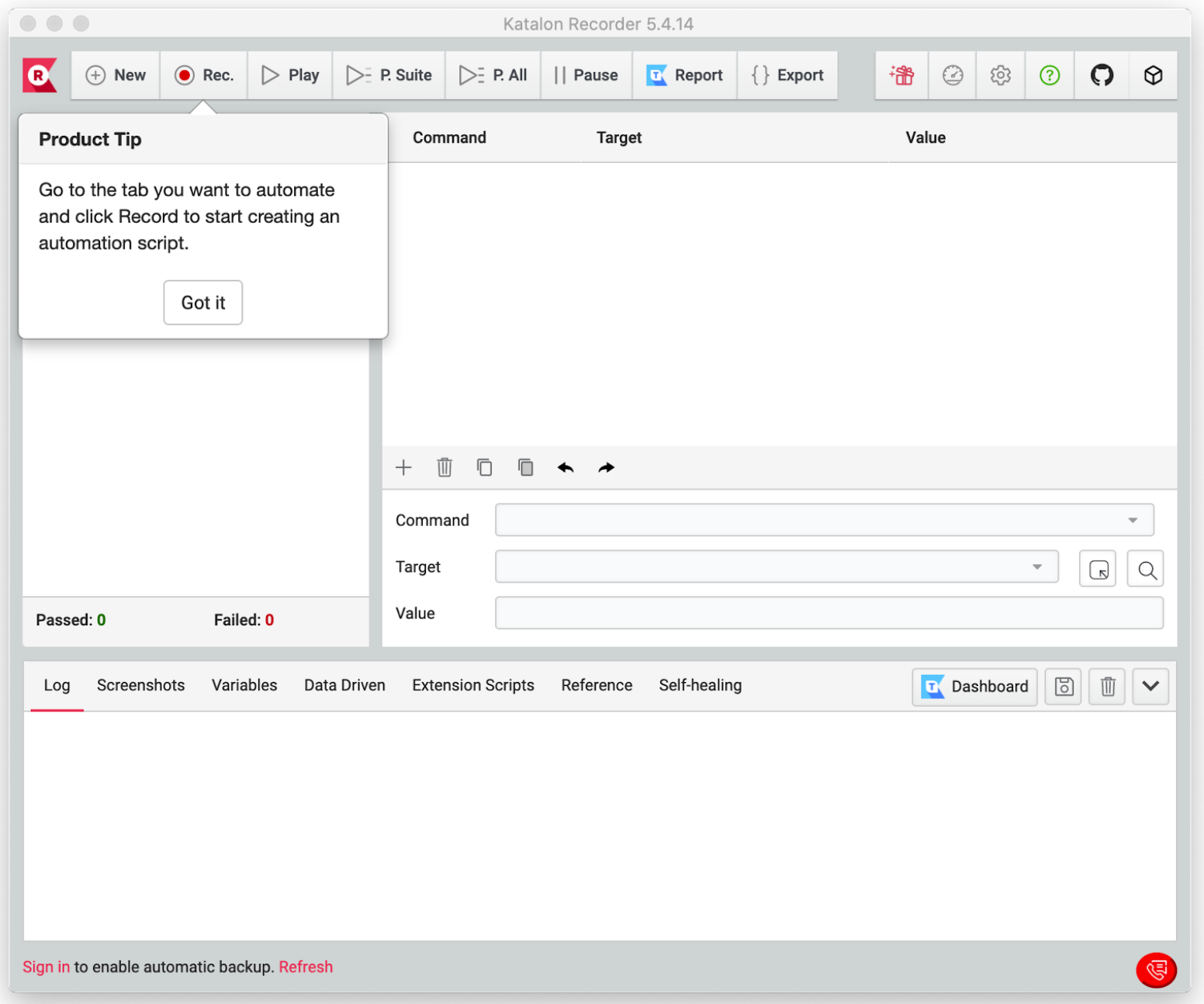Collapse the log panel with the chevron
1204x1004 pixels.
[x=1150, y=686]
